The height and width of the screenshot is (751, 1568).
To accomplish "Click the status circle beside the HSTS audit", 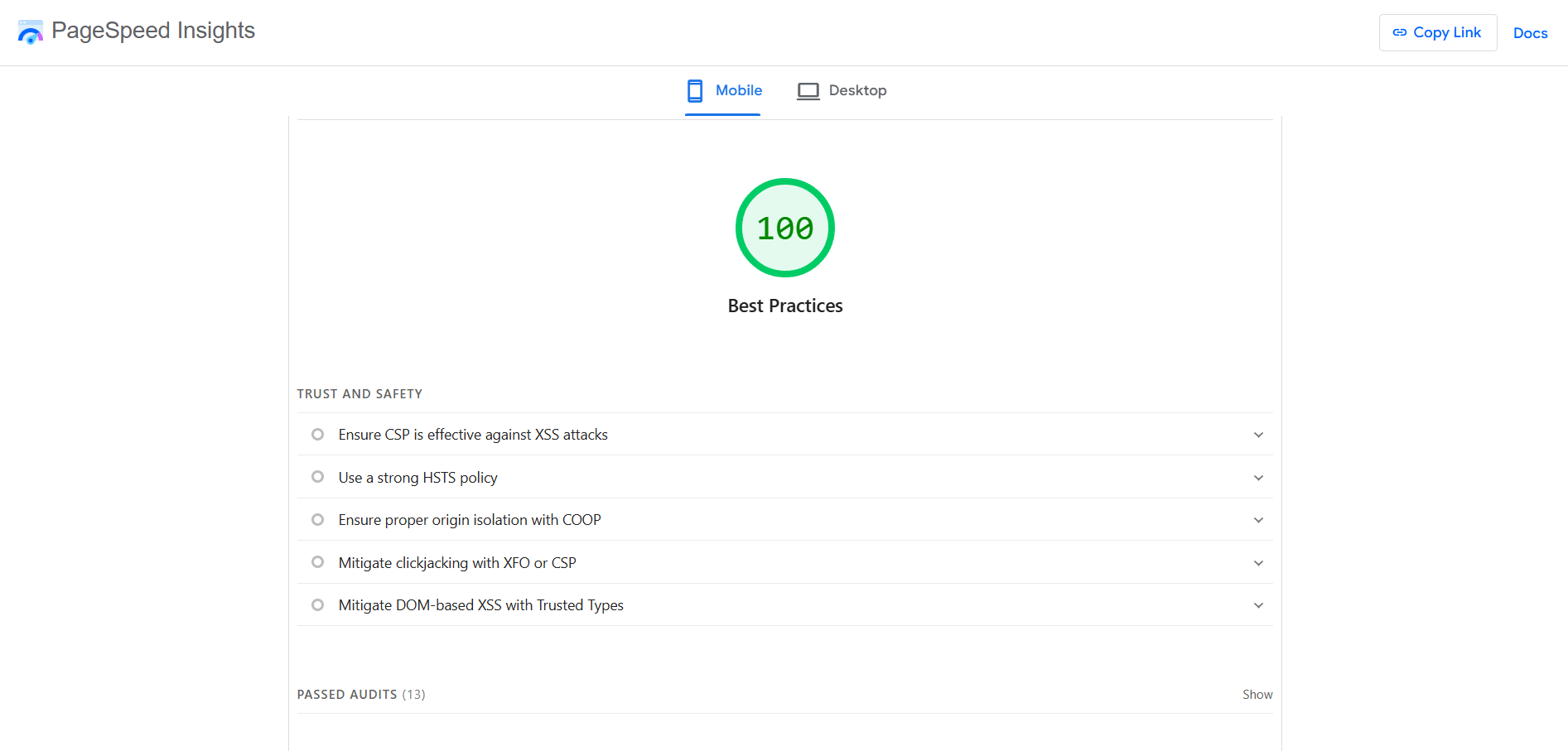I will pyautogui.click(x=317, y=477).
